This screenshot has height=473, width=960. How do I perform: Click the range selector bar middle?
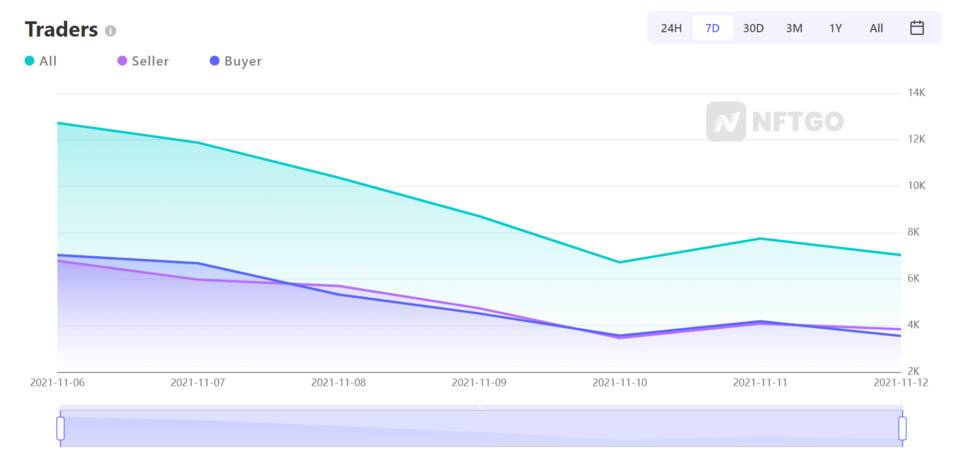(x=481, y=426)
